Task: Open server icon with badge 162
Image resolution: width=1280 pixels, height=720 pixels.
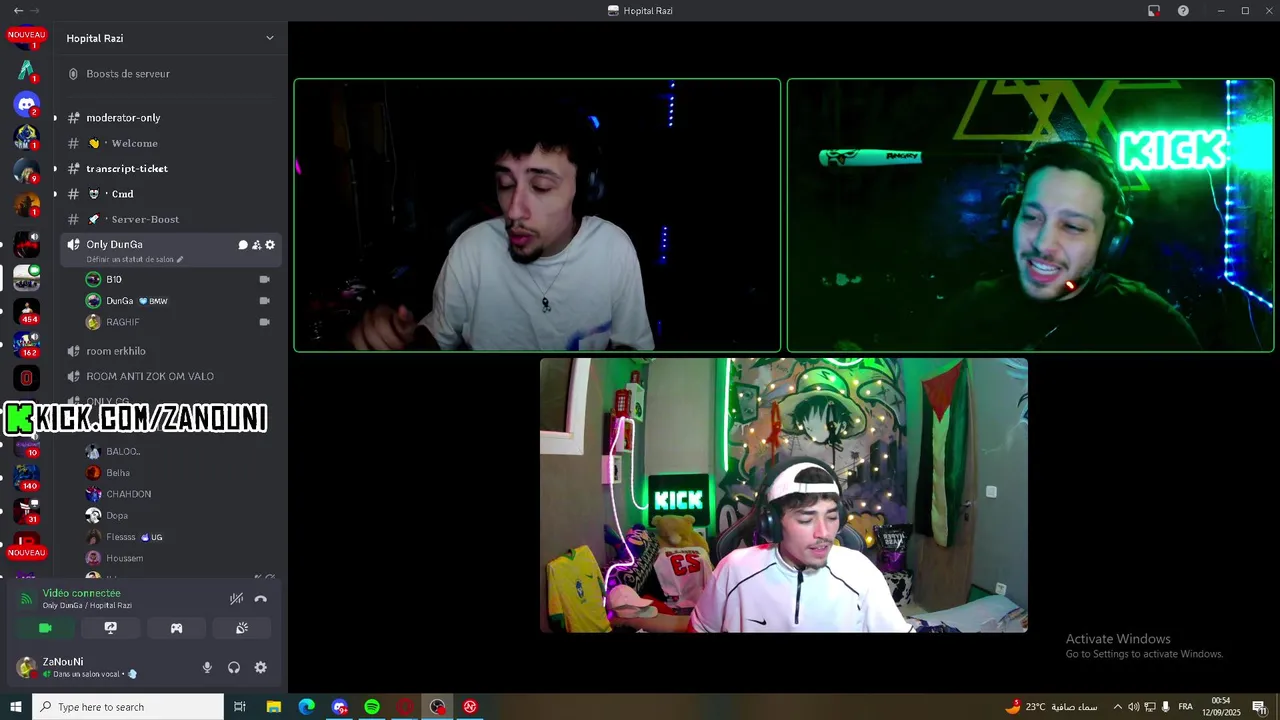Action: pyautogui.click(x=27, y=345)
